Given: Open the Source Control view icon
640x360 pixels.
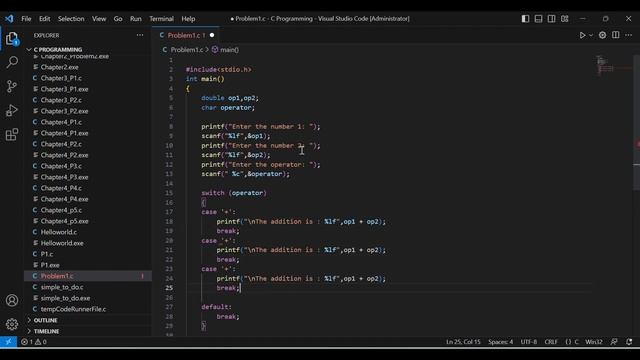Looking at the screenshot, I should pyautogui.click(x=12, y=86).
